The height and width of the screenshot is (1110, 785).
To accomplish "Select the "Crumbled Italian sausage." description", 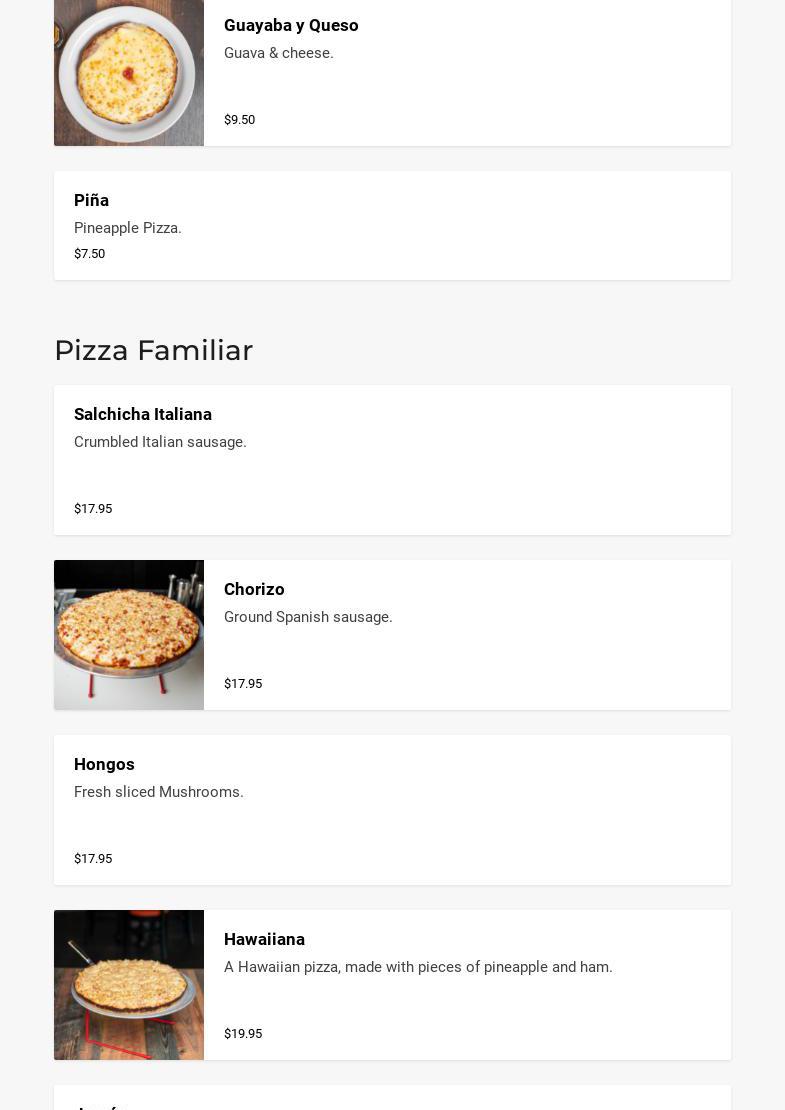I will click(x=160, y=442).
